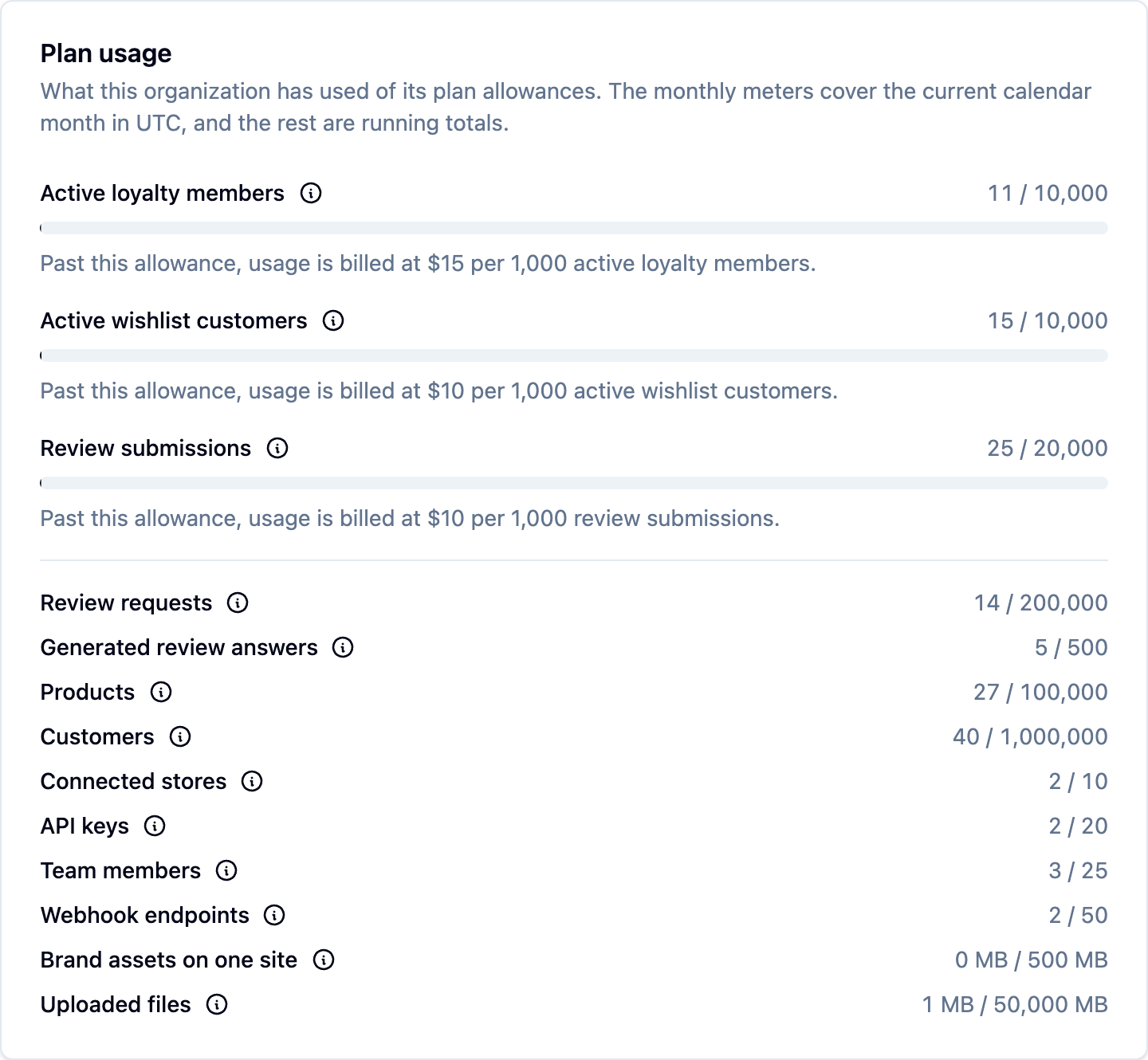Click the '14 / 200,000' review requests value
This screenshot has width=1148, height=1060.
pyautogui.click(x=1040, y=603)
